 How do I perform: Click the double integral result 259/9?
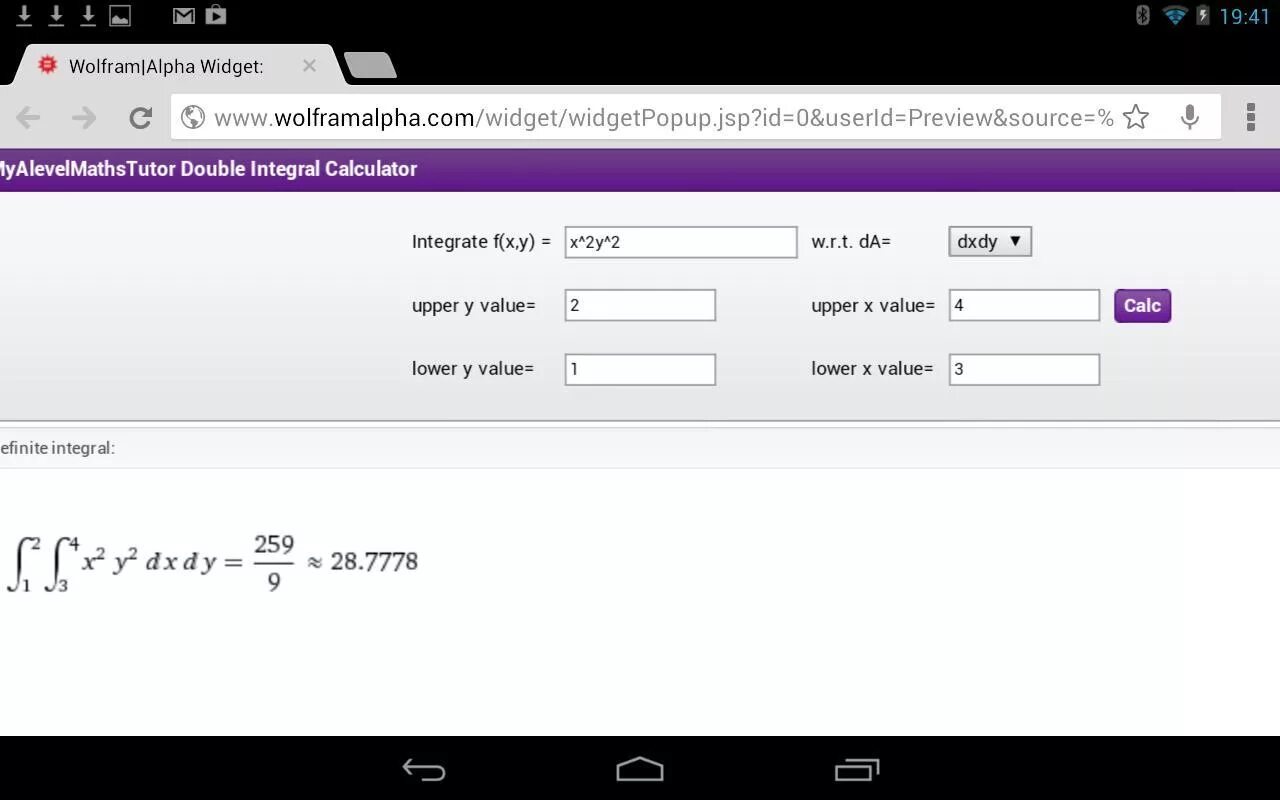(273, 562)
